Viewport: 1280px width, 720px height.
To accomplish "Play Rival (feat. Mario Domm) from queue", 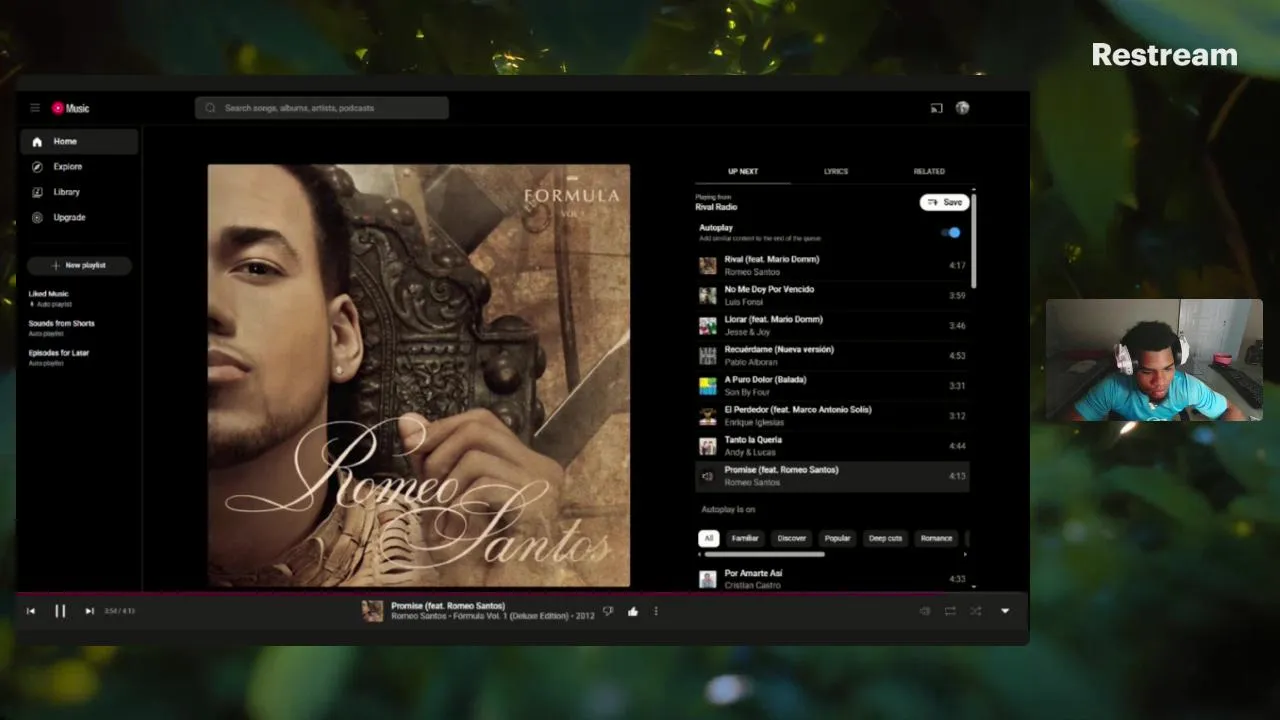I will 832,265.
